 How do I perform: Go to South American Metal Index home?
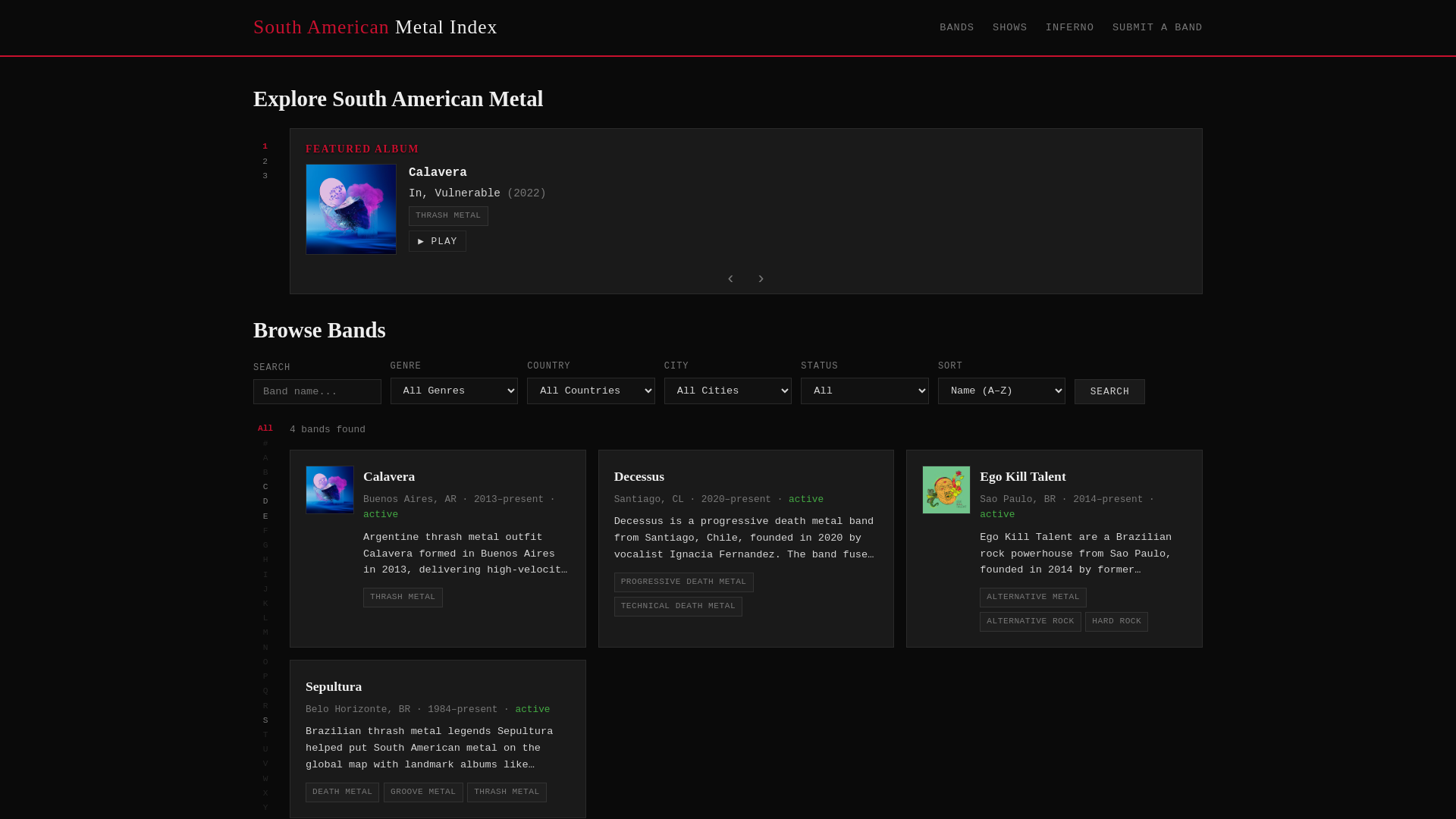375,27
